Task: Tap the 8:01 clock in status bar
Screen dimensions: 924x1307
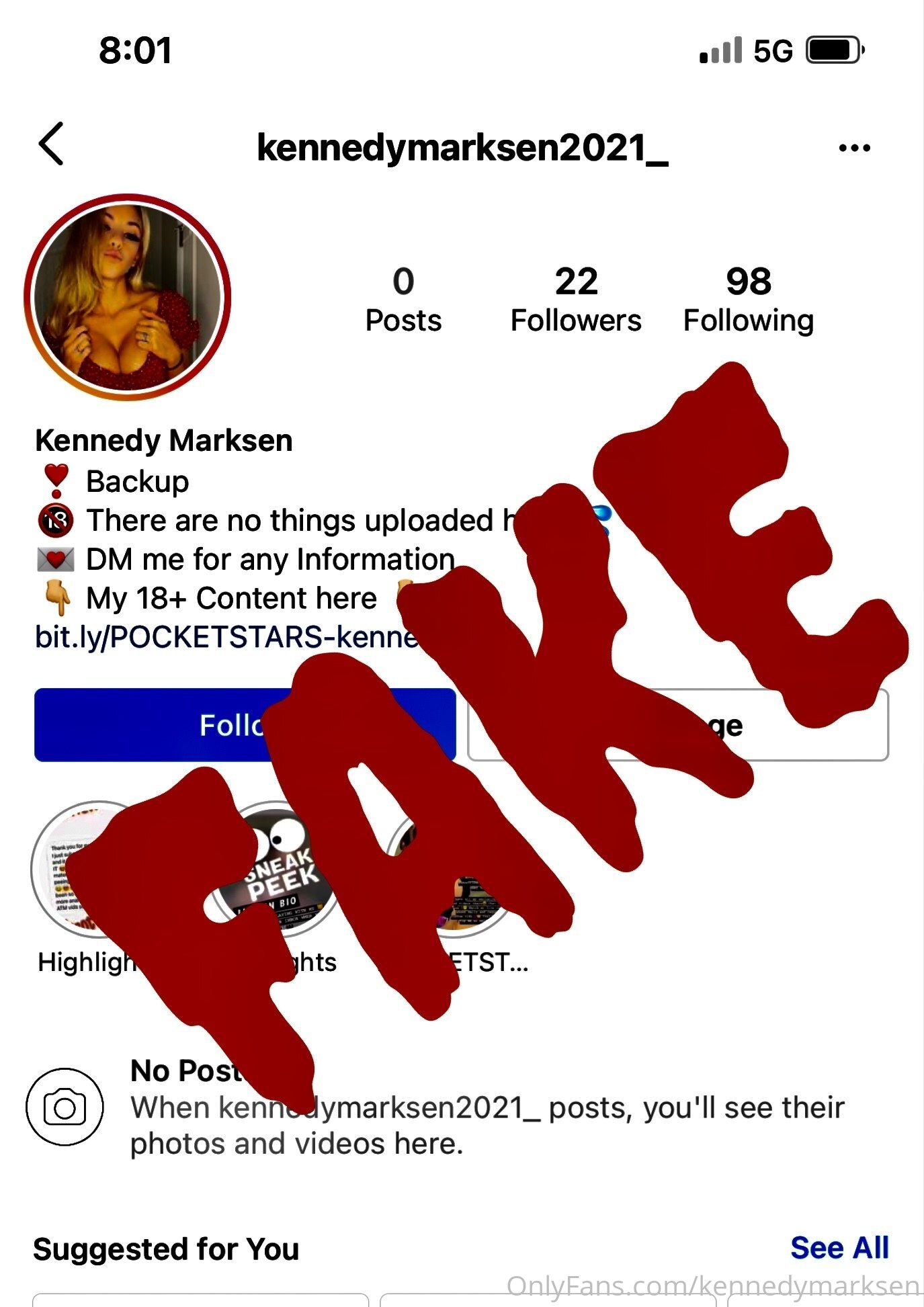Action: click(x=135, y=50)
